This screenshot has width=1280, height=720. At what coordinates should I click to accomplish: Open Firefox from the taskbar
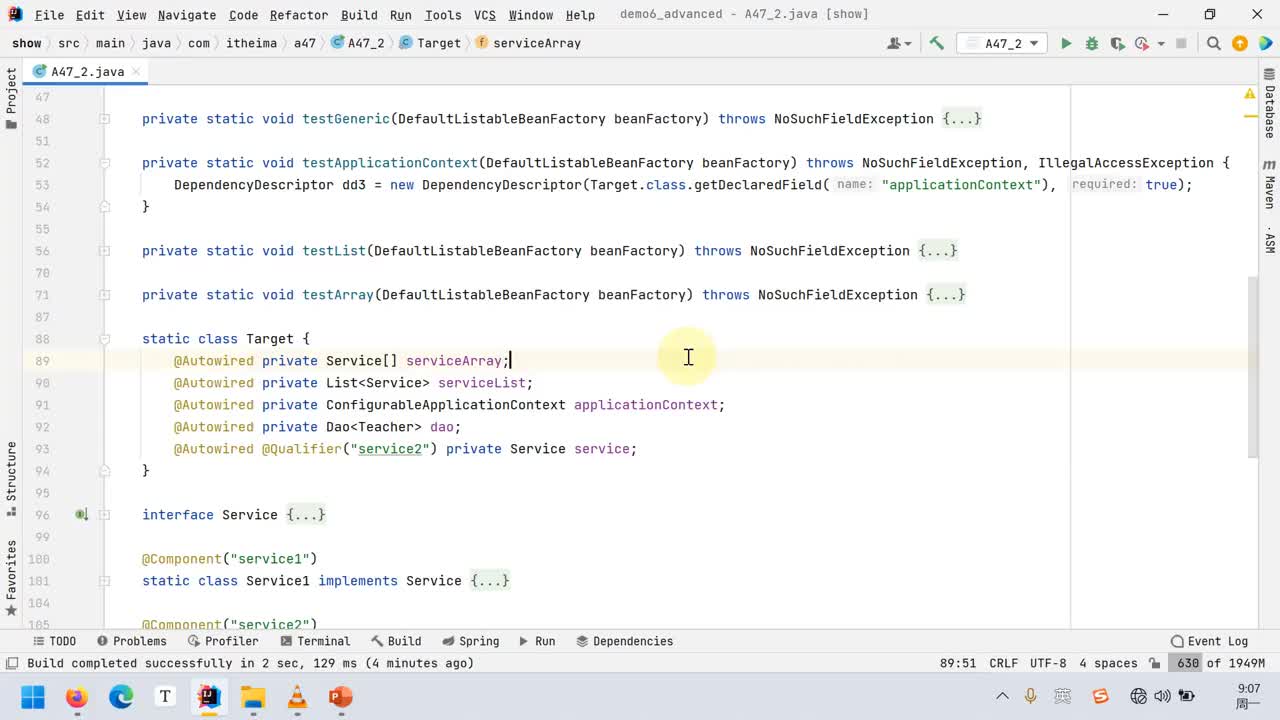point(77,697)
